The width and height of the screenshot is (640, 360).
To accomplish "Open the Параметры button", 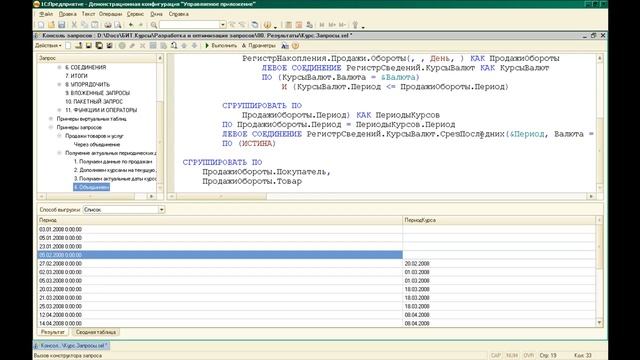I will tap(259, 46).
